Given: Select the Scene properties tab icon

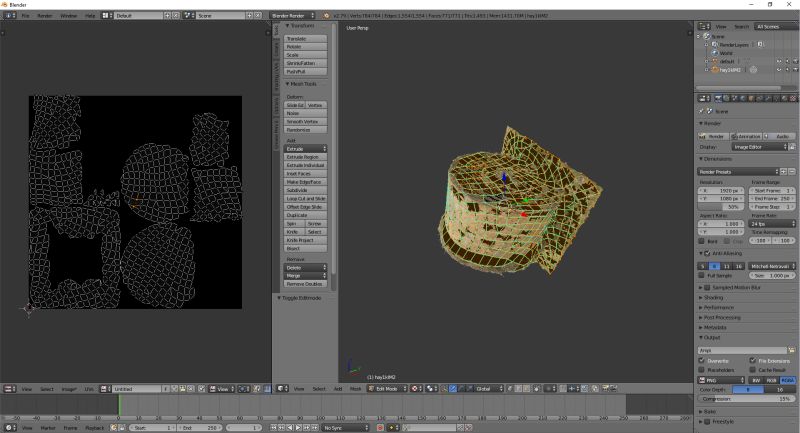Looking at the screenshot, I should coord(734,98).
